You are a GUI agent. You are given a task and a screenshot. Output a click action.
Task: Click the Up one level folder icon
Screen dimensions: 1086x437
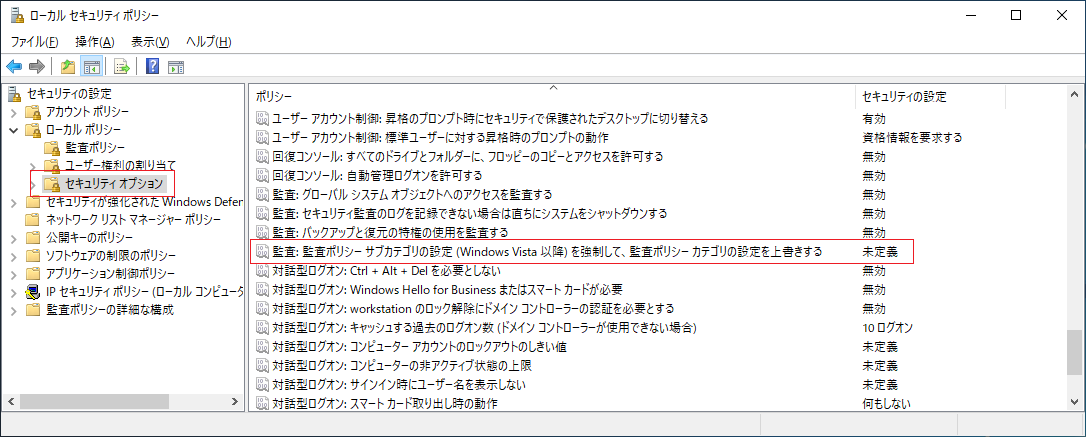68,66
